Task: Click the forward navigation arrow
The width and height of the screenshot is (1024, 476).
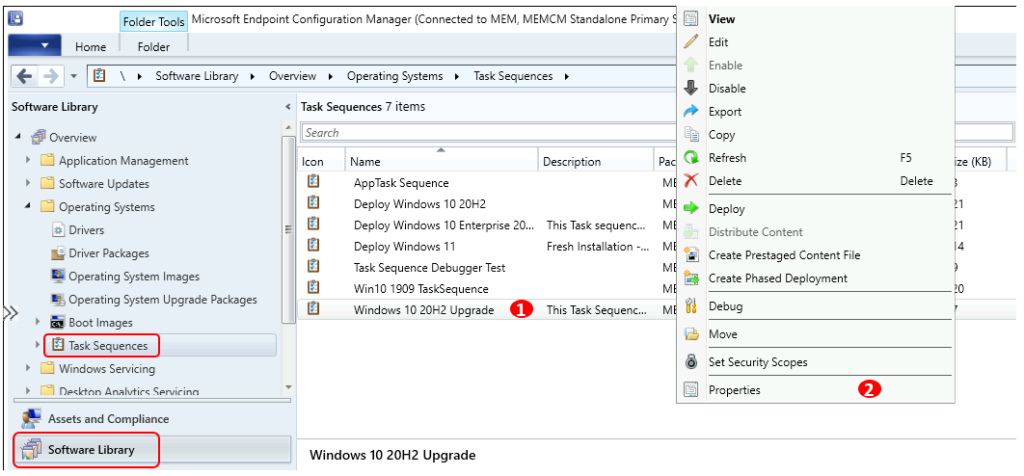Action: pyautogui.click(x=50, y=76)
